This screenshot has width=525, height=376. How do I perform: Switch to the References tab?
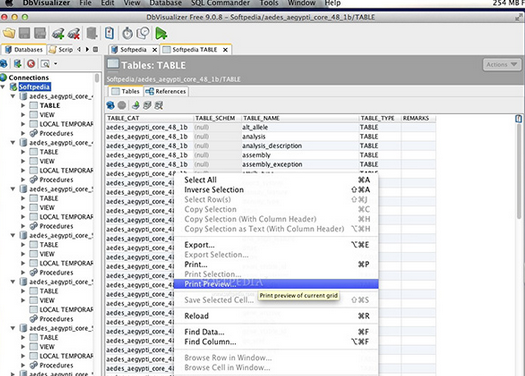click(x=166, y=91)
